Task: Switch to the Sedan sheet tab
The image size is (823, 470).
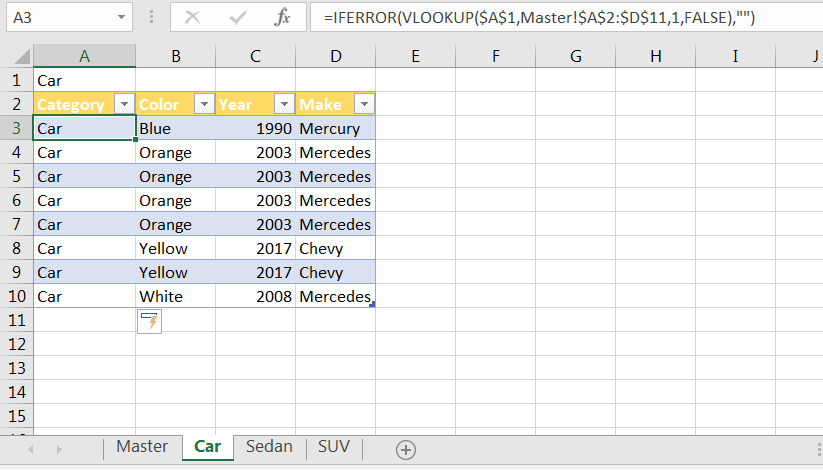Action: pos(269,446)
